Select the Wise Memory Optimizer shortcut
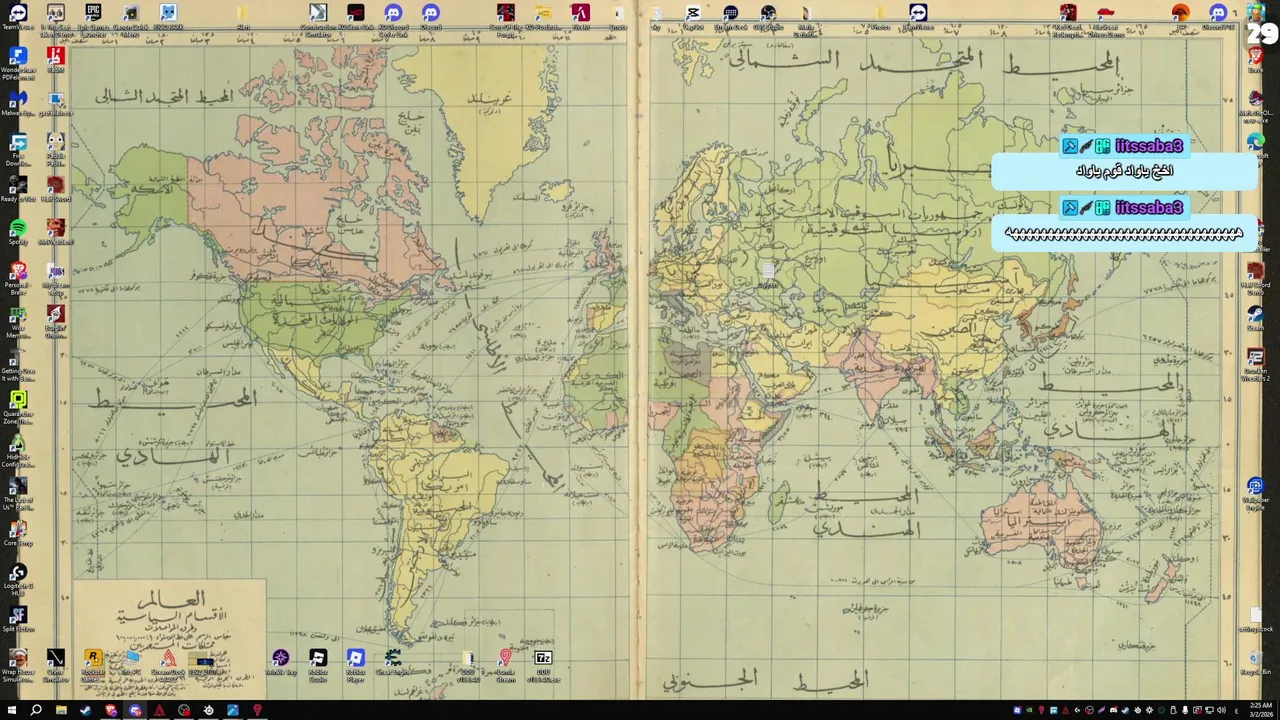Viewport: 1280px width, 720px height. point(18,322)
